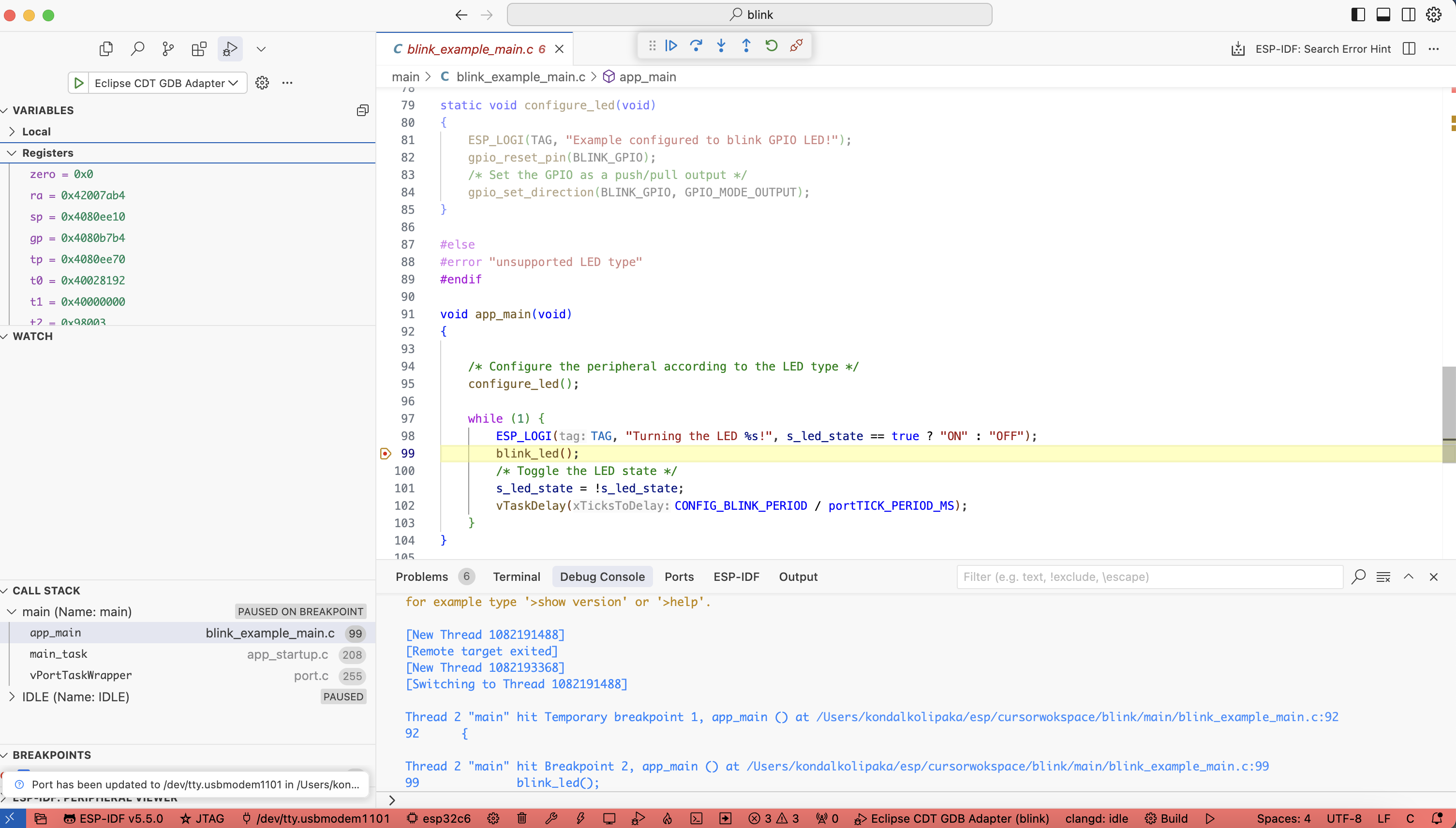The image size is (1456, 828).
Task: Open the Source Control view icon
Action: [x=168, y=49]
